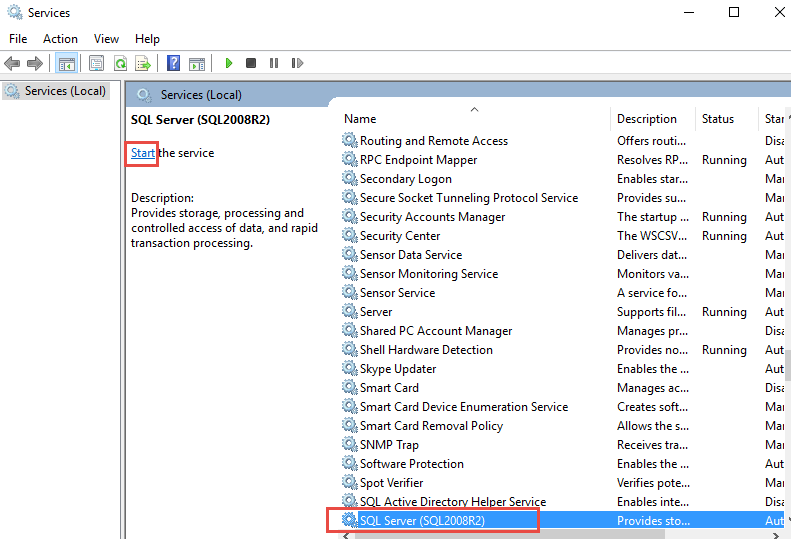Toggle the Show/Hide Action Pane icon

(197, 64)
